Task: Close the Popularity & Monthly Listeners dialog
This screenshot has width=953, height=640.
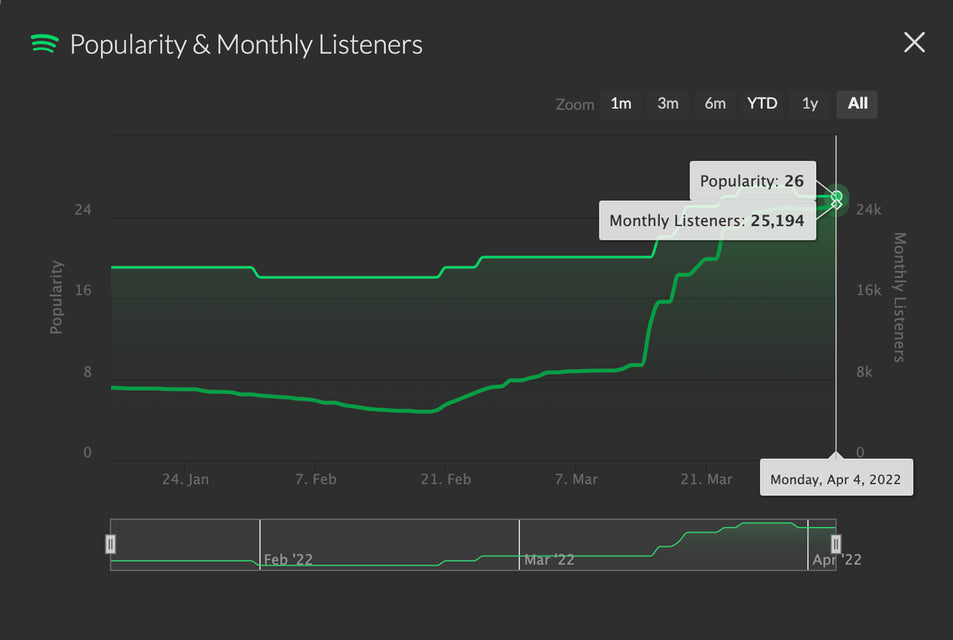Action: click(914, 42)
